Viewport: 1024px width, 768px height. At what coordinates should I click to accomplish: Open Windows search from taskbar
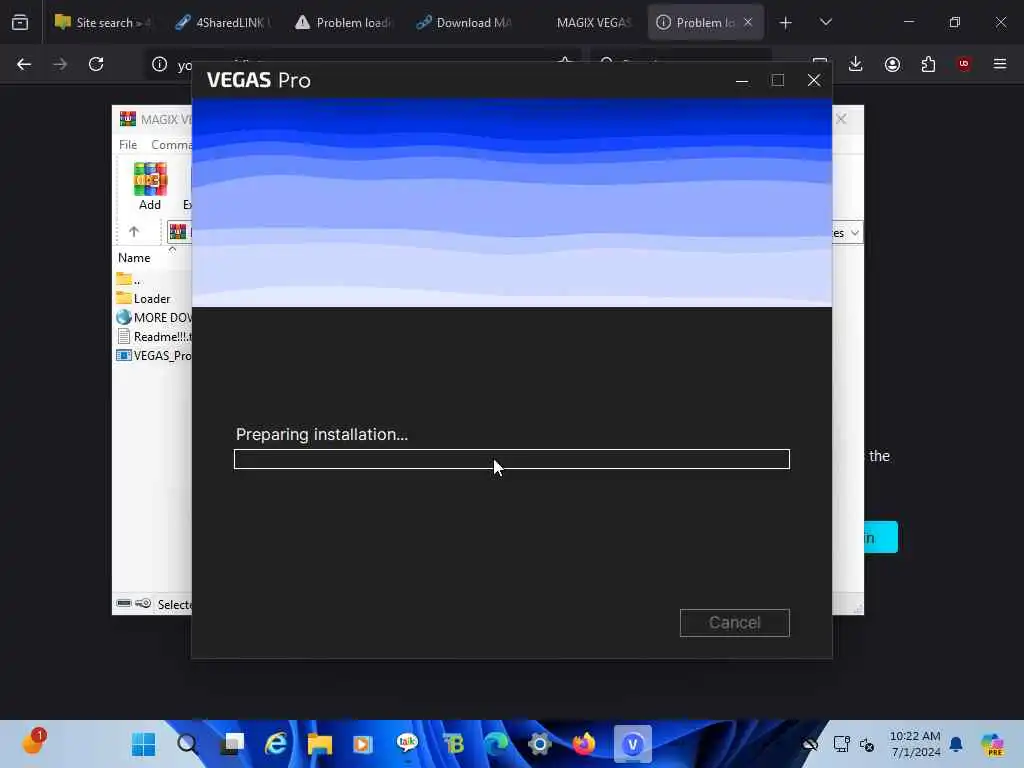187,744
